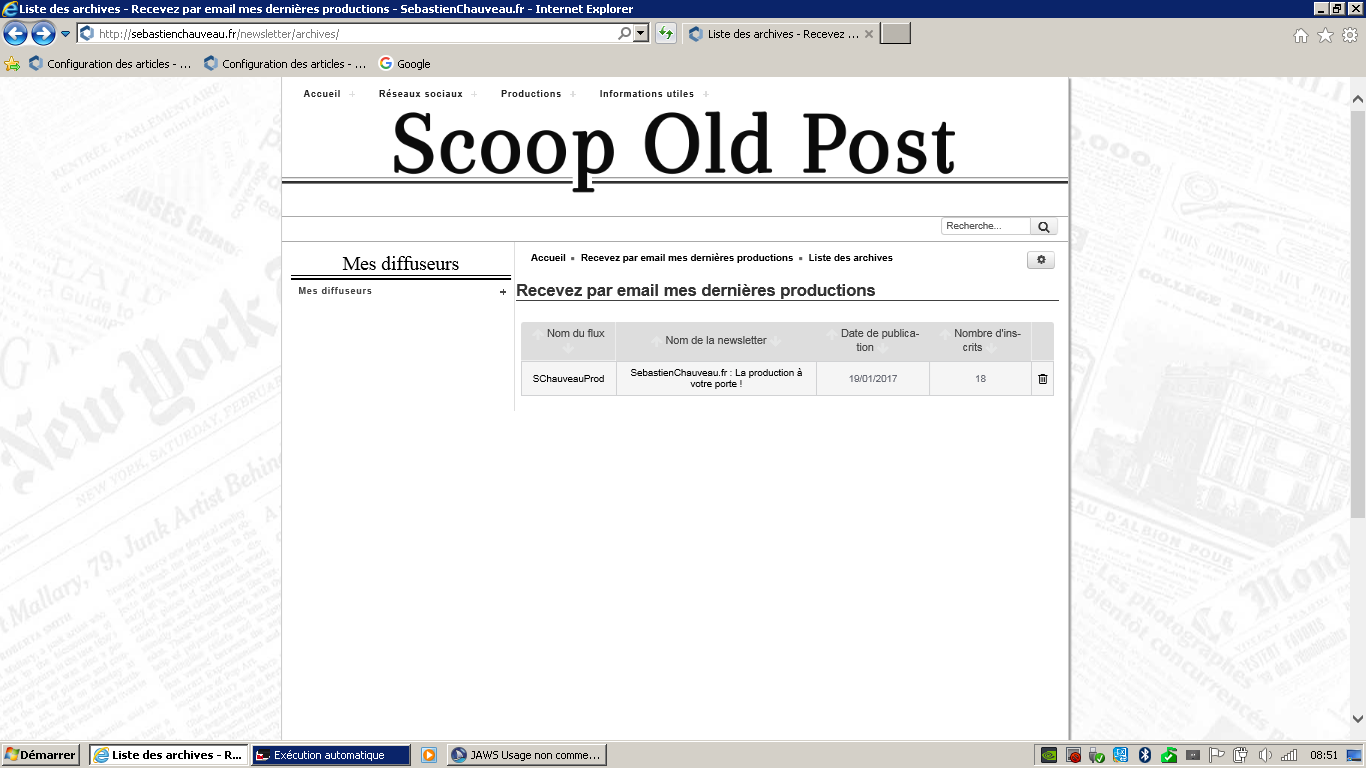Expand the Mes diffuseurs plus sign
Screen dimensions: 1366x768
tap(503, 292)
